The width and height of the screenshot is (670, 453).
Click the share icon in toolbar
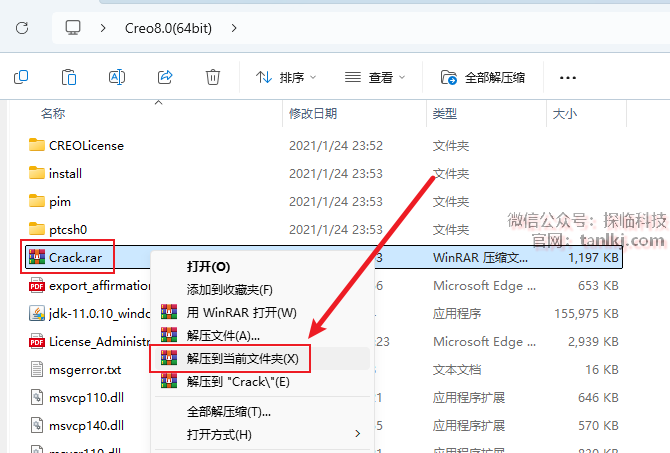(x=165, y=77)
